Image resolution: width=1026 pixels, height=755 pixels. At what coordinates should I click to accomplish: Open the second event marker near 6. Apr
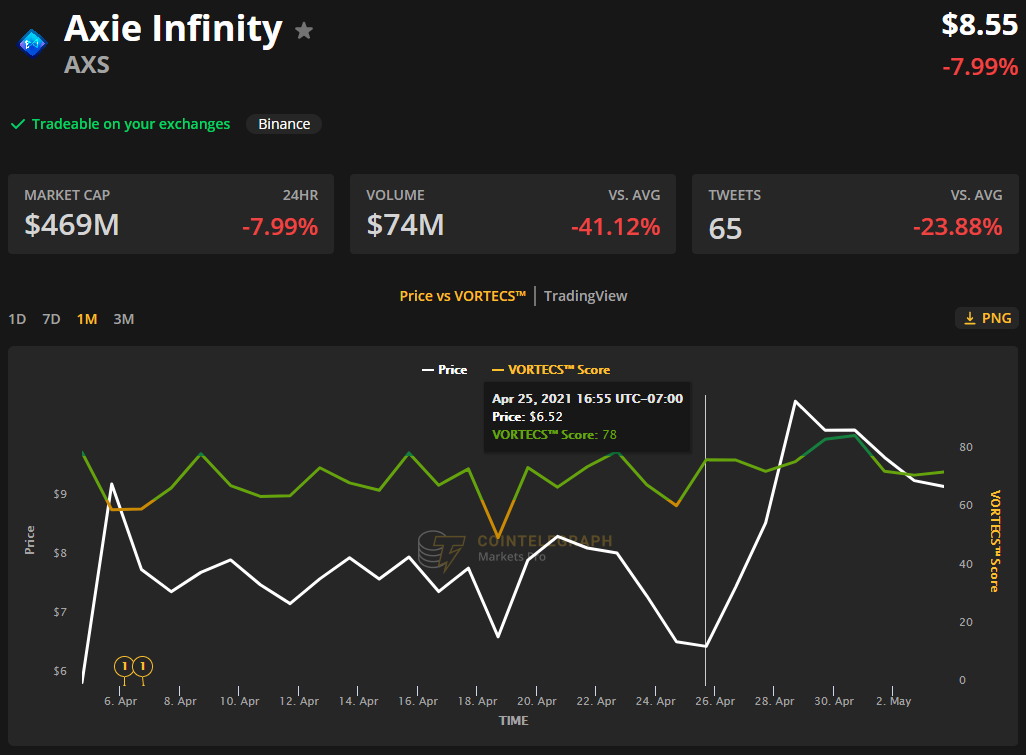(143, 666)
